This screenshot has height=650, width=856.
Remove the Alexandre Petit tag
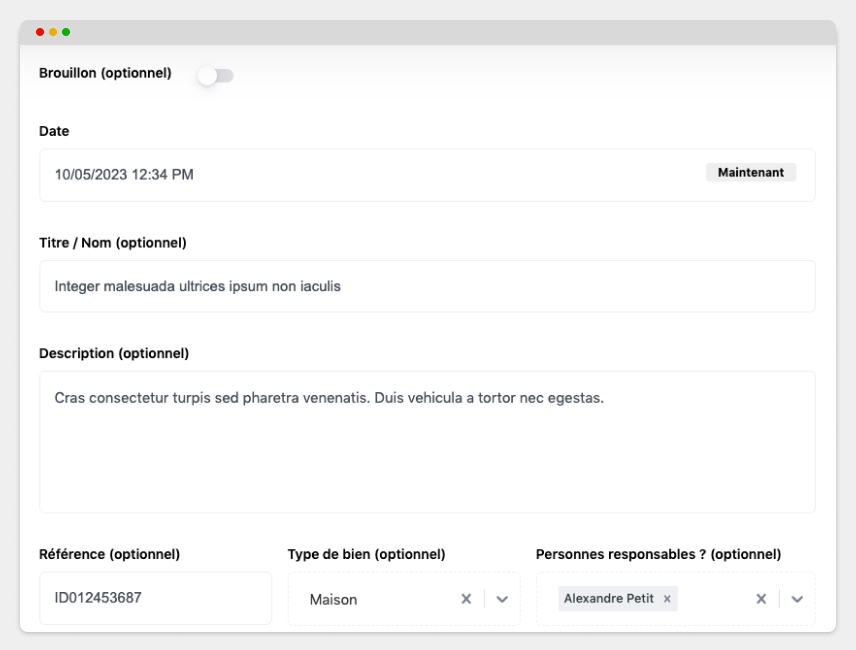(x=667, y=599)
